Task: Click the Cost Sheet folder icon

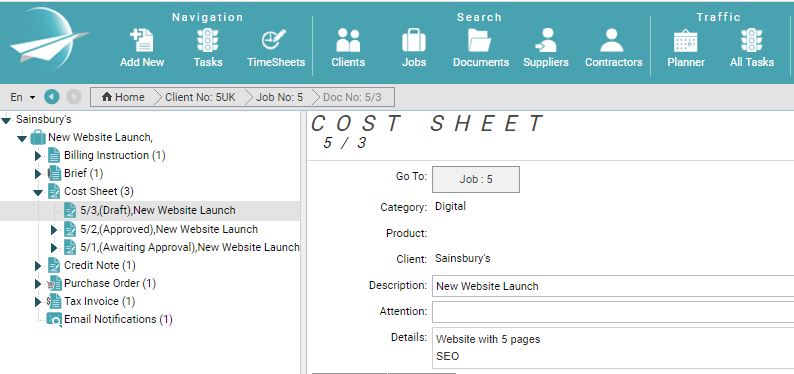Action: 54,191
